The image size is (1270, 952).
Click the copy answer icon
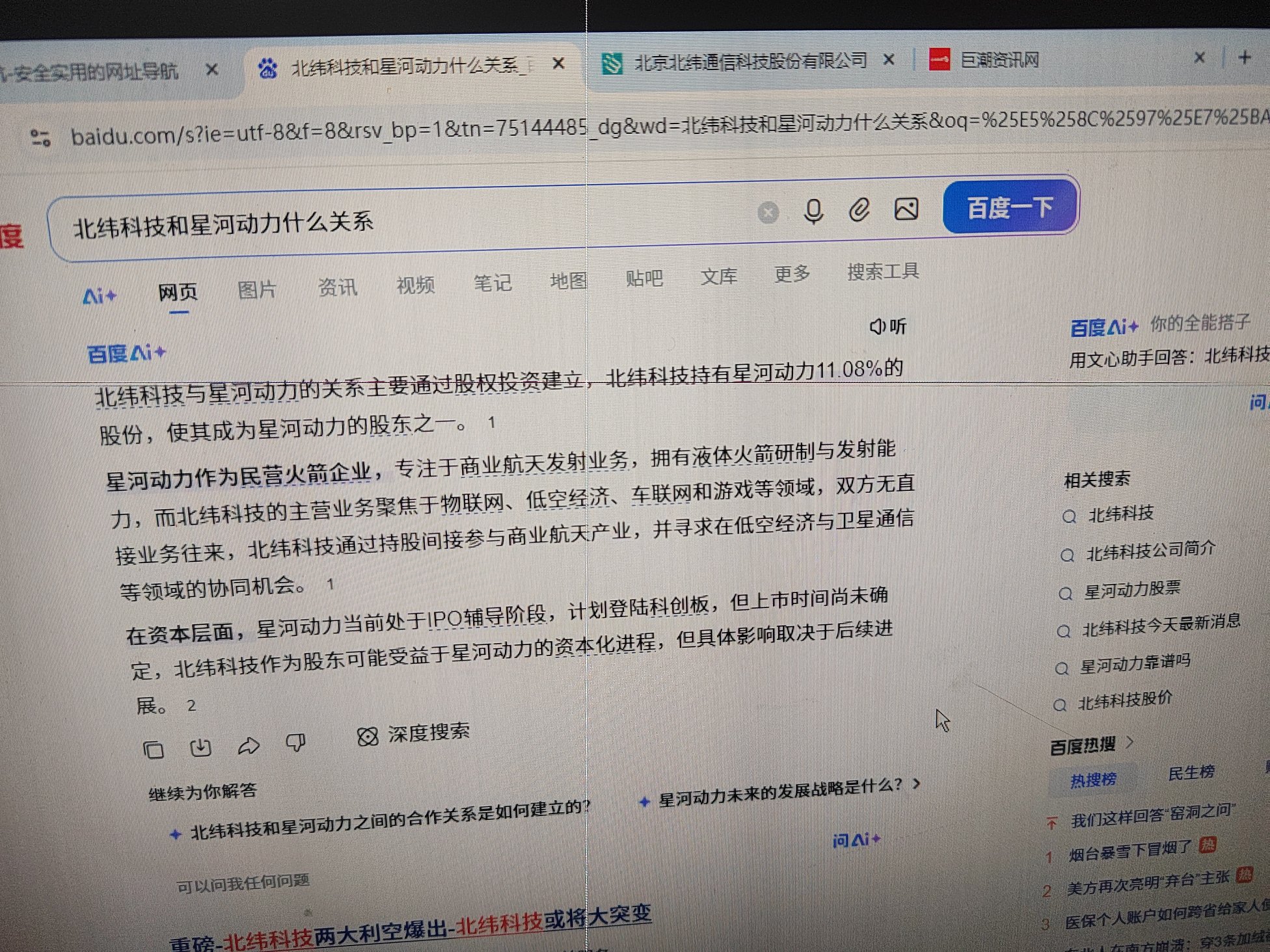coord(154,750)
